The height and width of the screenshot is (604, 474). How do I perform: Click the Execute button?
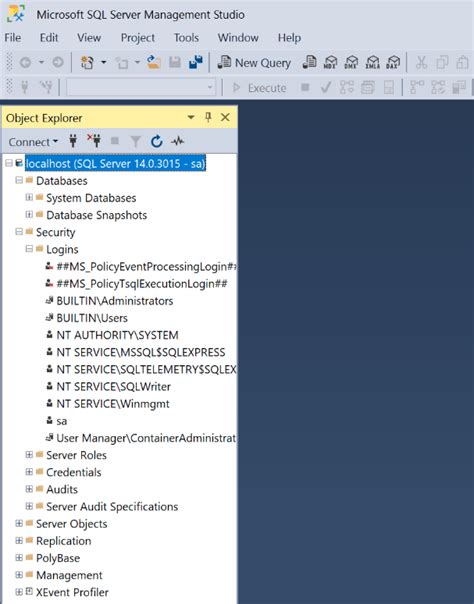pyautogui.click(x=260, y=88)
